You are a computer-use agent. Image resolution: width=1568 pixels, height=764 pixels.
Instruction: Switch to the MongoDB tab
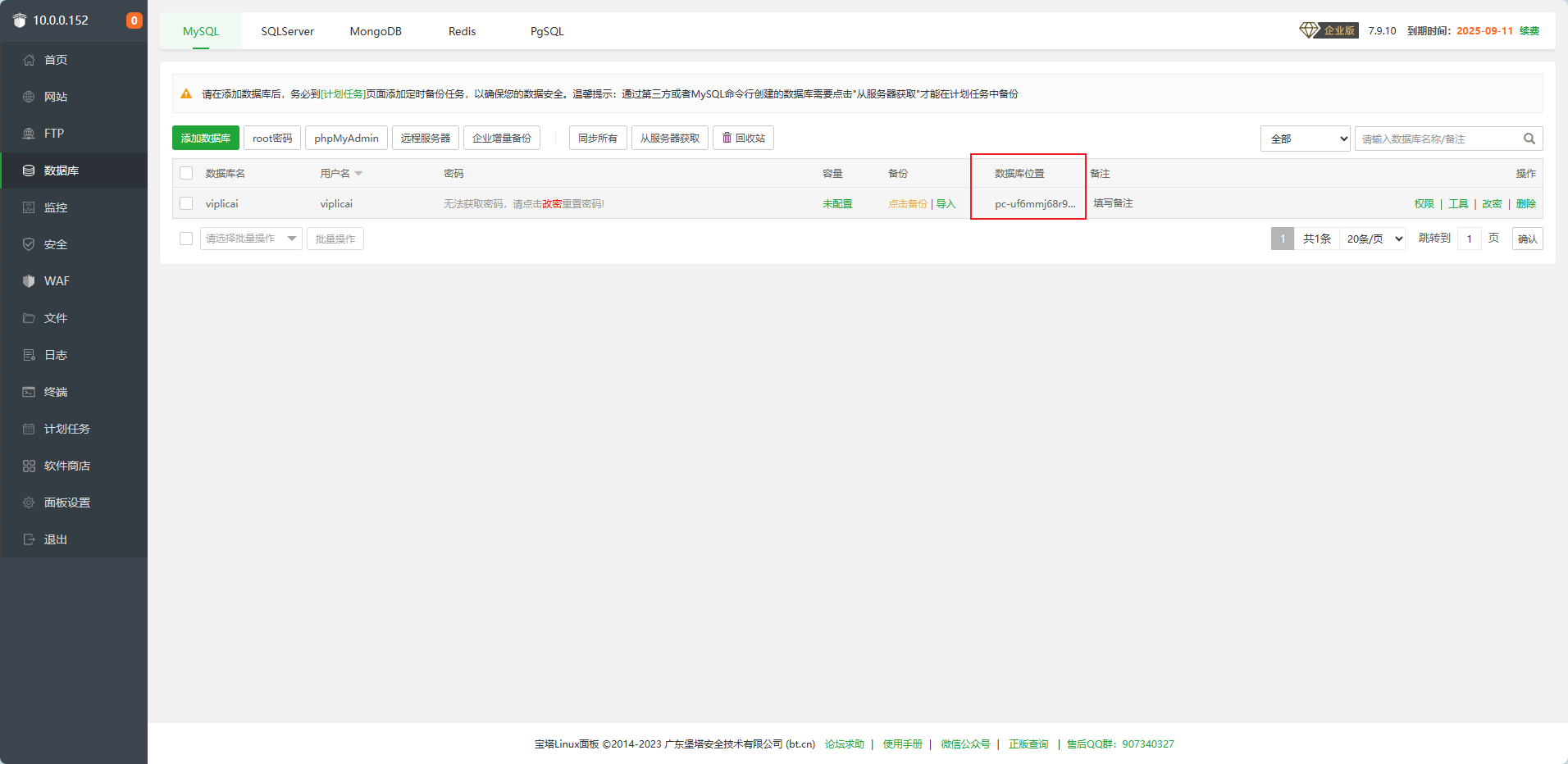[x=376, y=31]
